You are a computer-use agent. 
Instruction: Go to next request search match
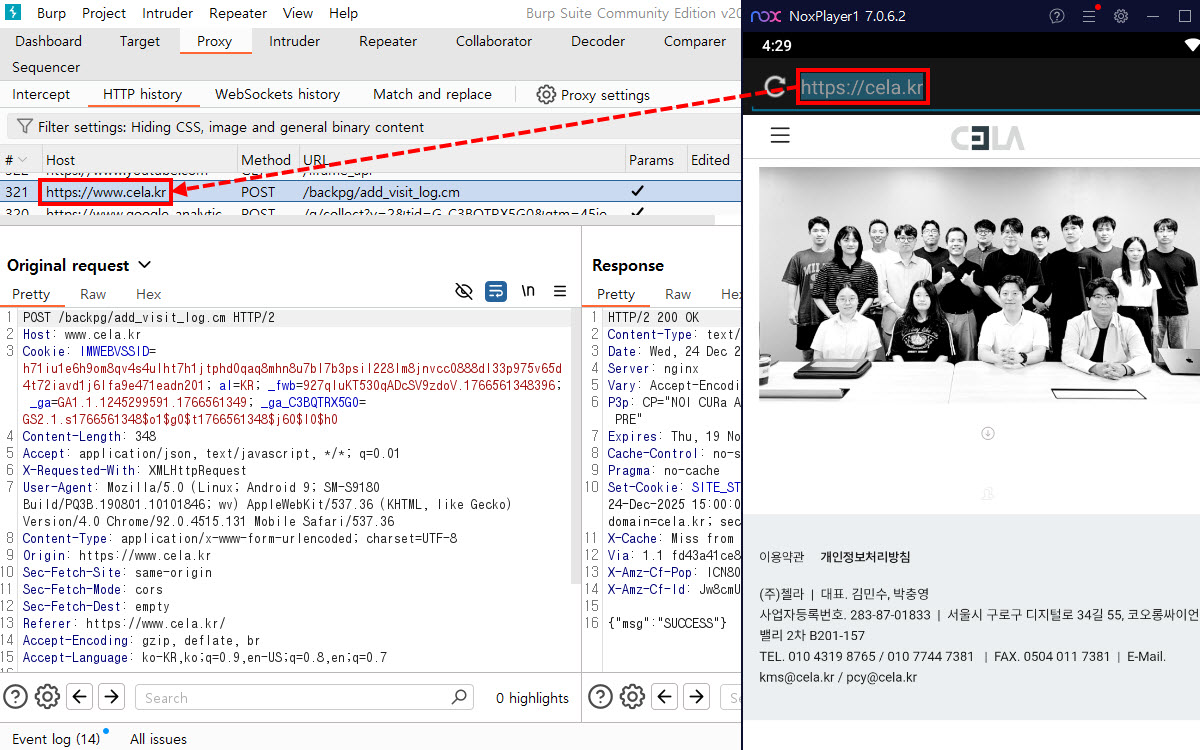pyautogui.click(x=111, y=697)
